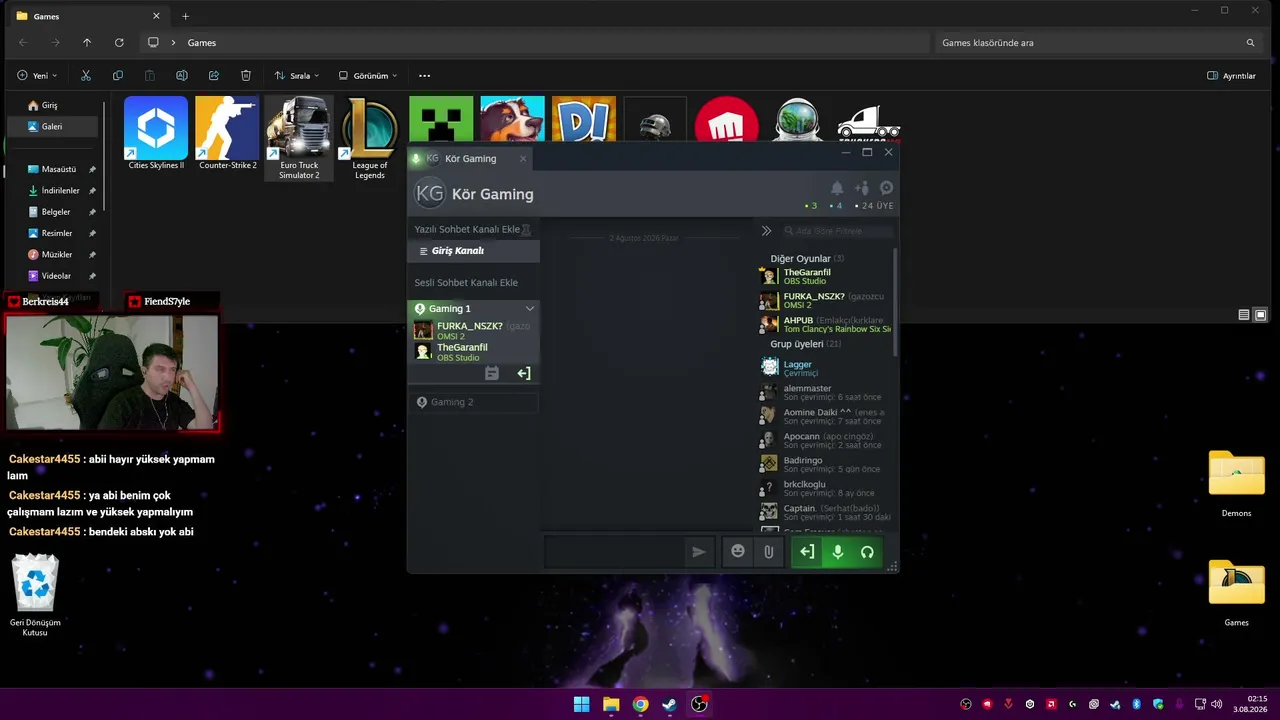
Task: Click the Windows Start button on taskbar
Action: 581,704
